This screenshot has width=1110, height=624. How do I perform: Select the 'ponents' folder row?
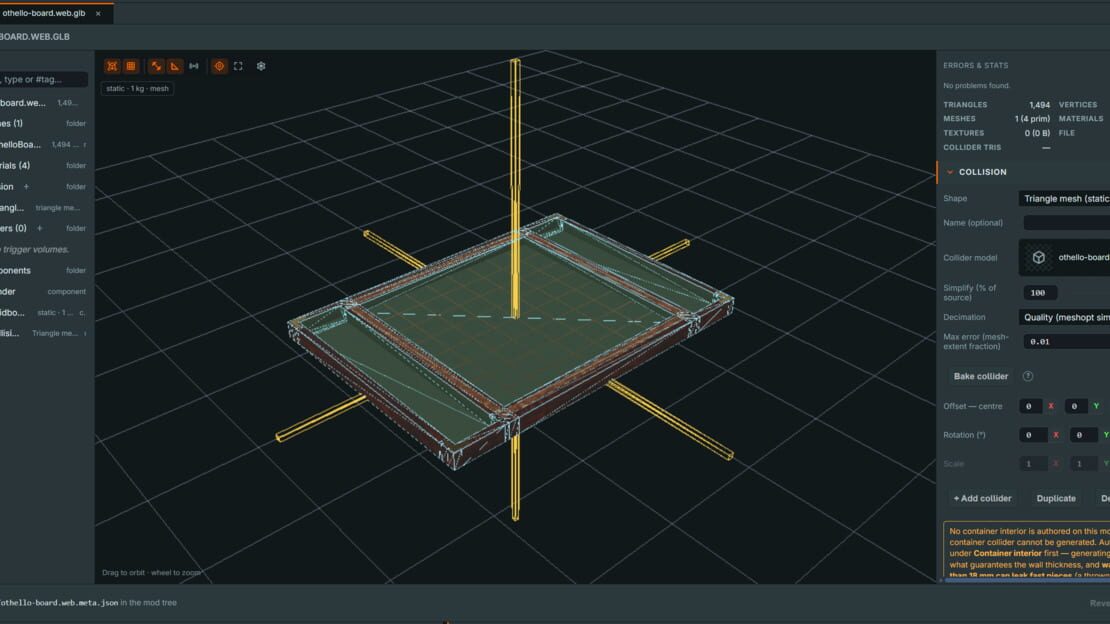(44, 271)
